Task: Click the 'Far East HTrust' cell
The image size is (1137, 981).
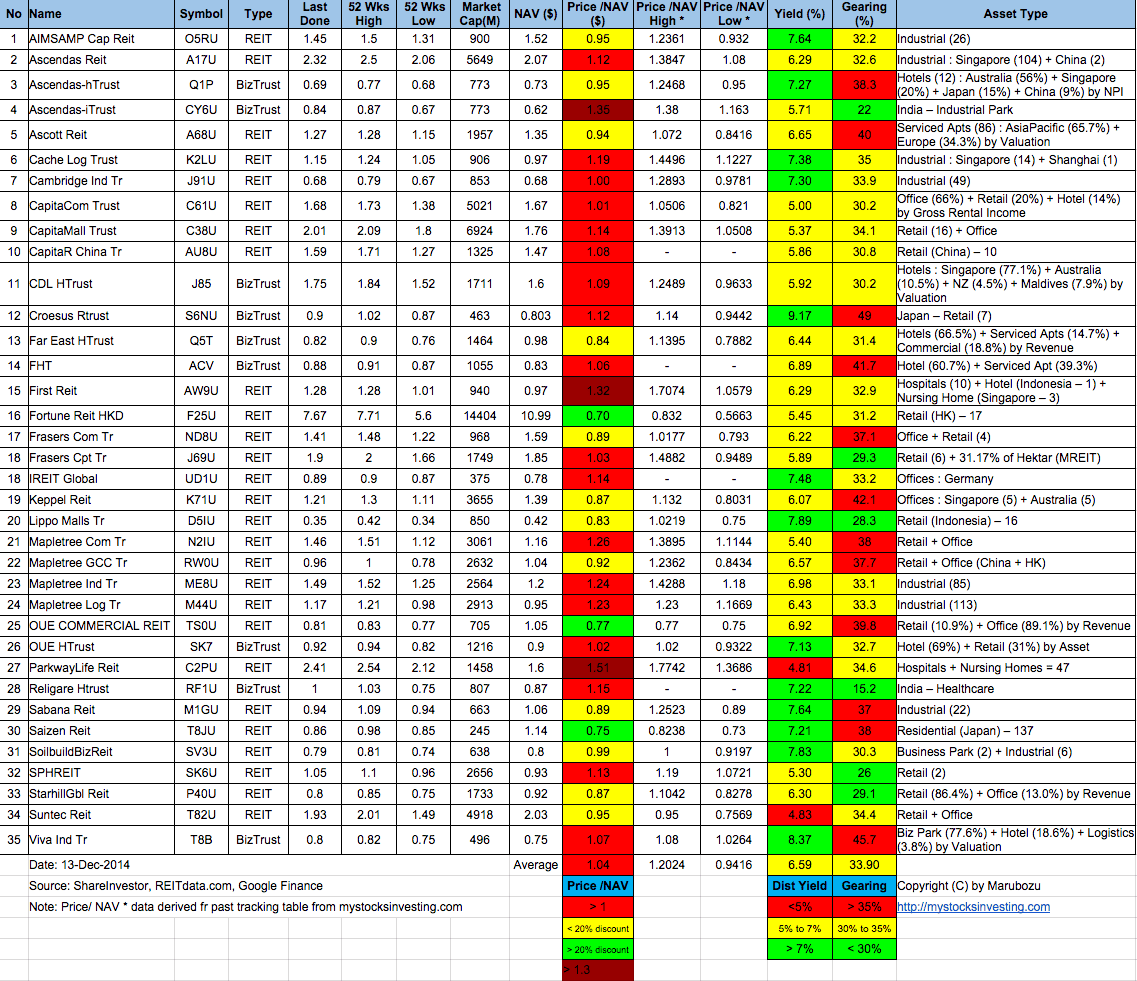Action: point(101,341)
